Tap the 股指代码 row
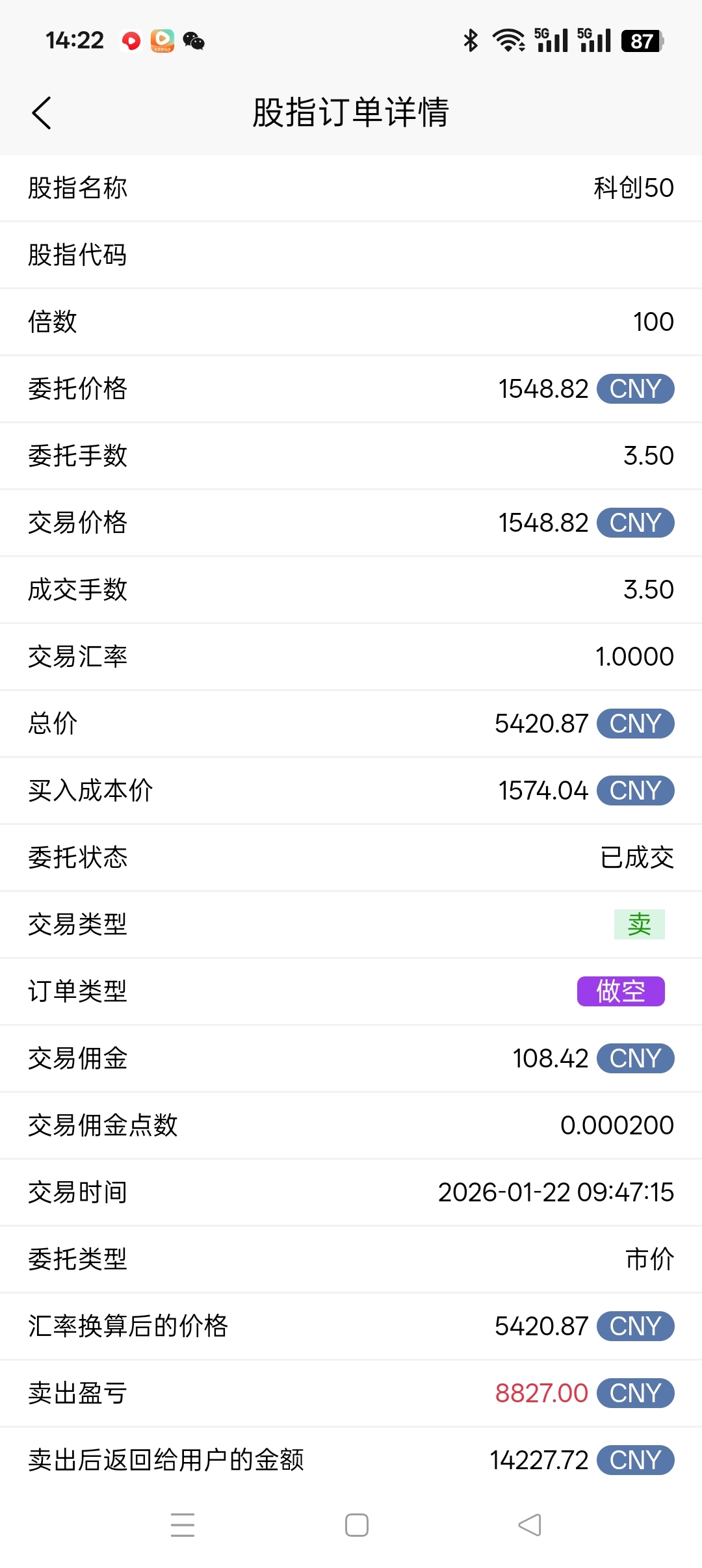Image resolution: width=702 pixels, height=1568 pixels. coord(351,255)
